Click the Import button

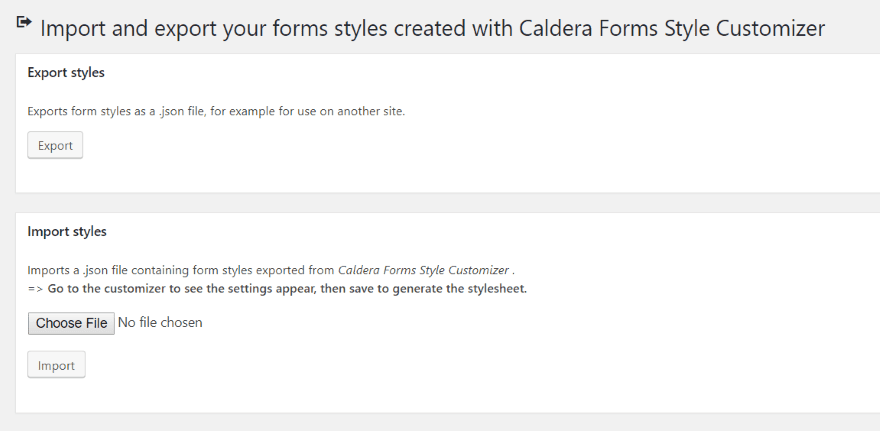pos(56,365)
